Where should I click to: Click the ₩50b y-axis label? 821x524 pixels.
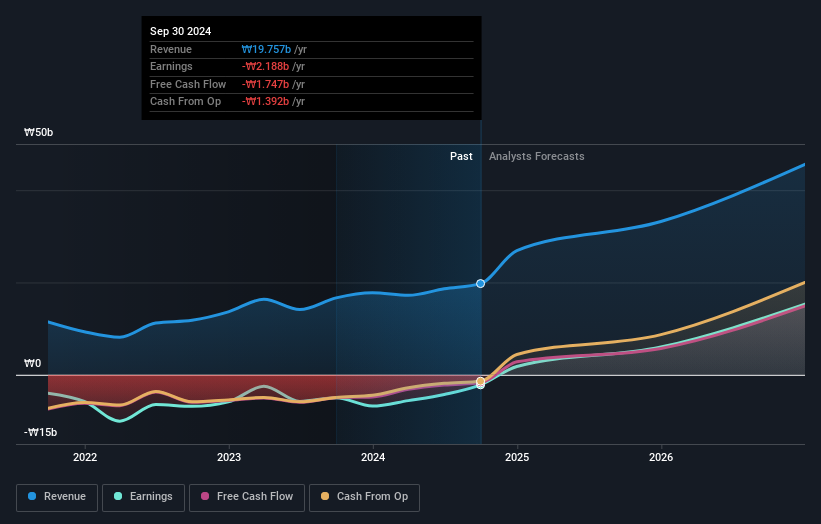pyautogui.click(x=39, y=132)
